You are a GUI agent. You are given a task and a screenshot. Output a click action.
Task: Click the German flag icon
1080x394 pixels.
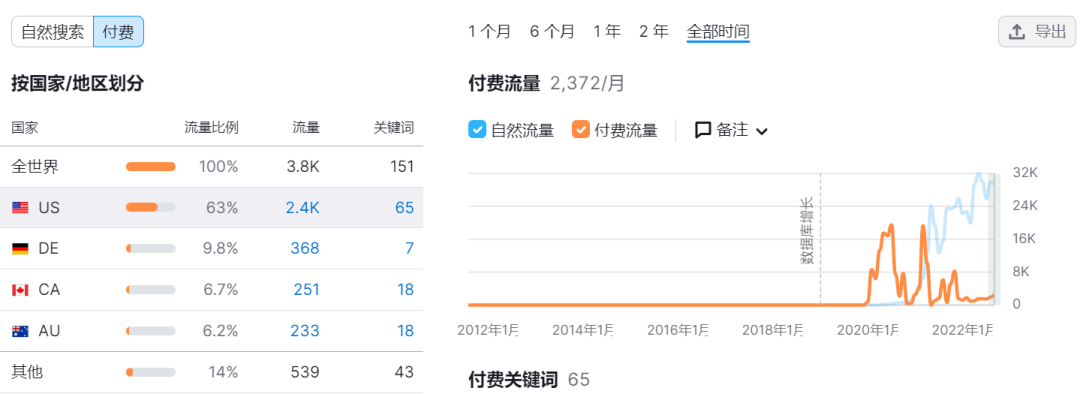pyautogui.click(x=21, y=249)
